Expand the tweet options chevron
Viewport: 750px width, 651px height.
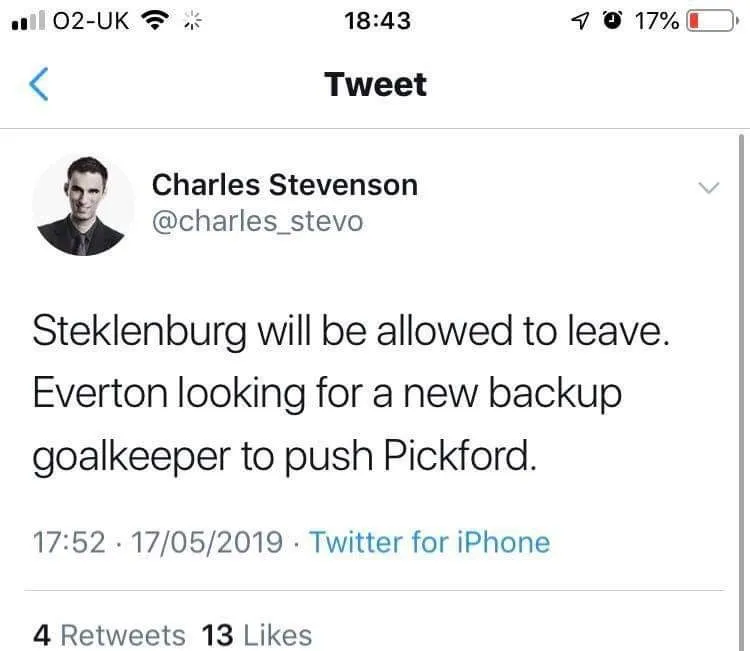(708, 188)
